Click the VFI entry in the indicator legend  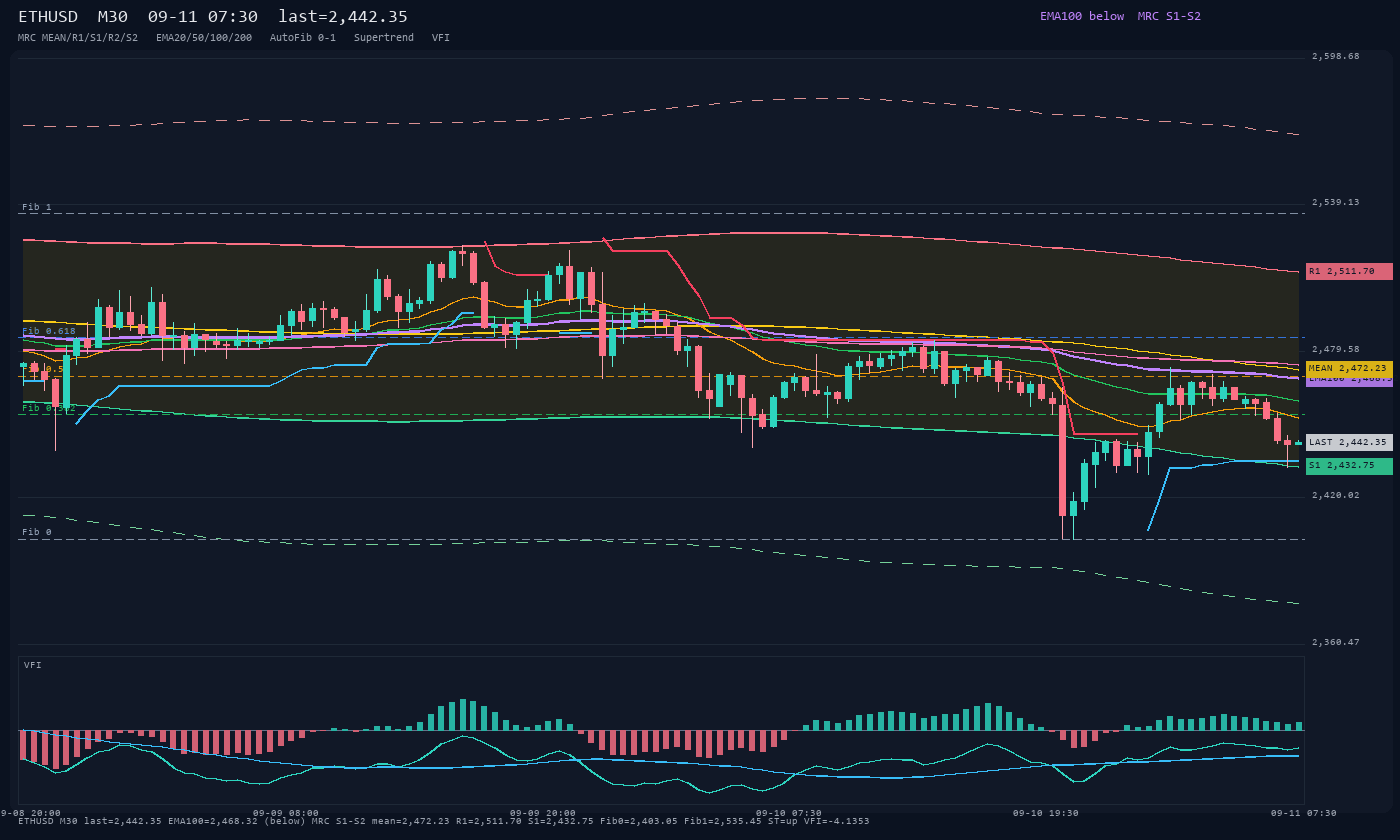click(x=441, y=38)
